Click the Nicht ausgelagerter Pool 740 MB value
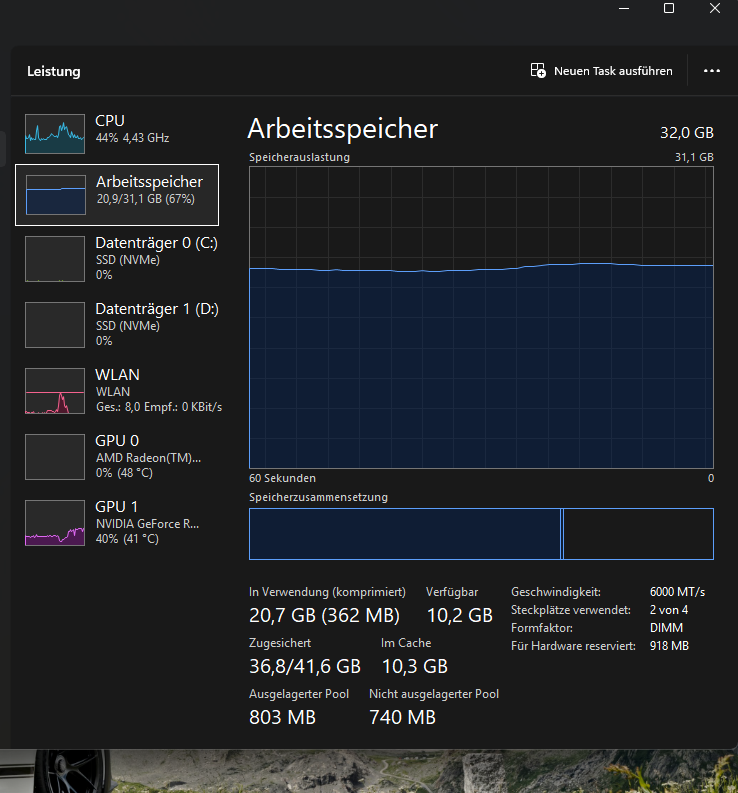The width and height of the screenshot is (738, 793). coord(402,717)
